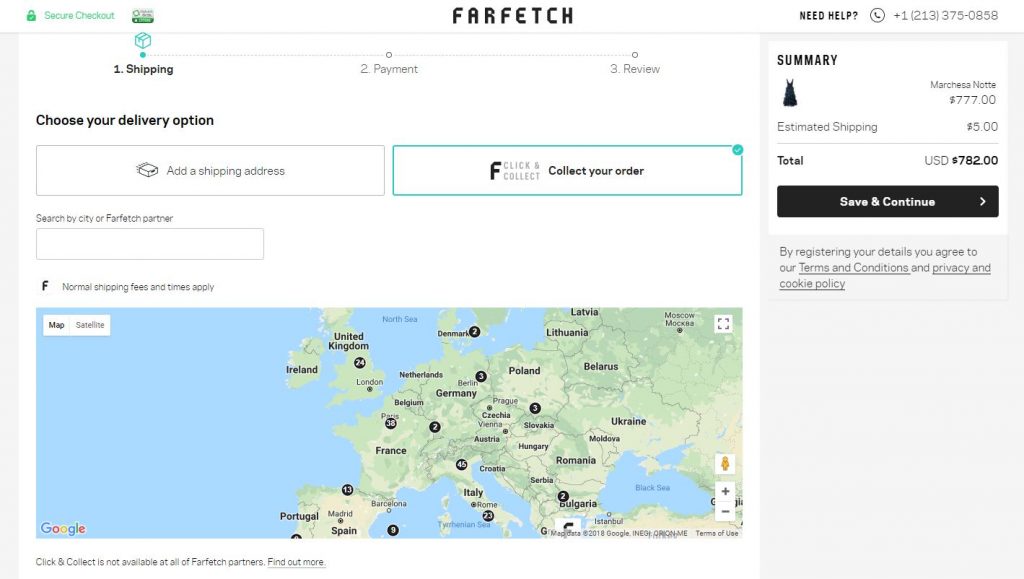
Task: Go to step 2. Payment
Action: pos(389,69)
